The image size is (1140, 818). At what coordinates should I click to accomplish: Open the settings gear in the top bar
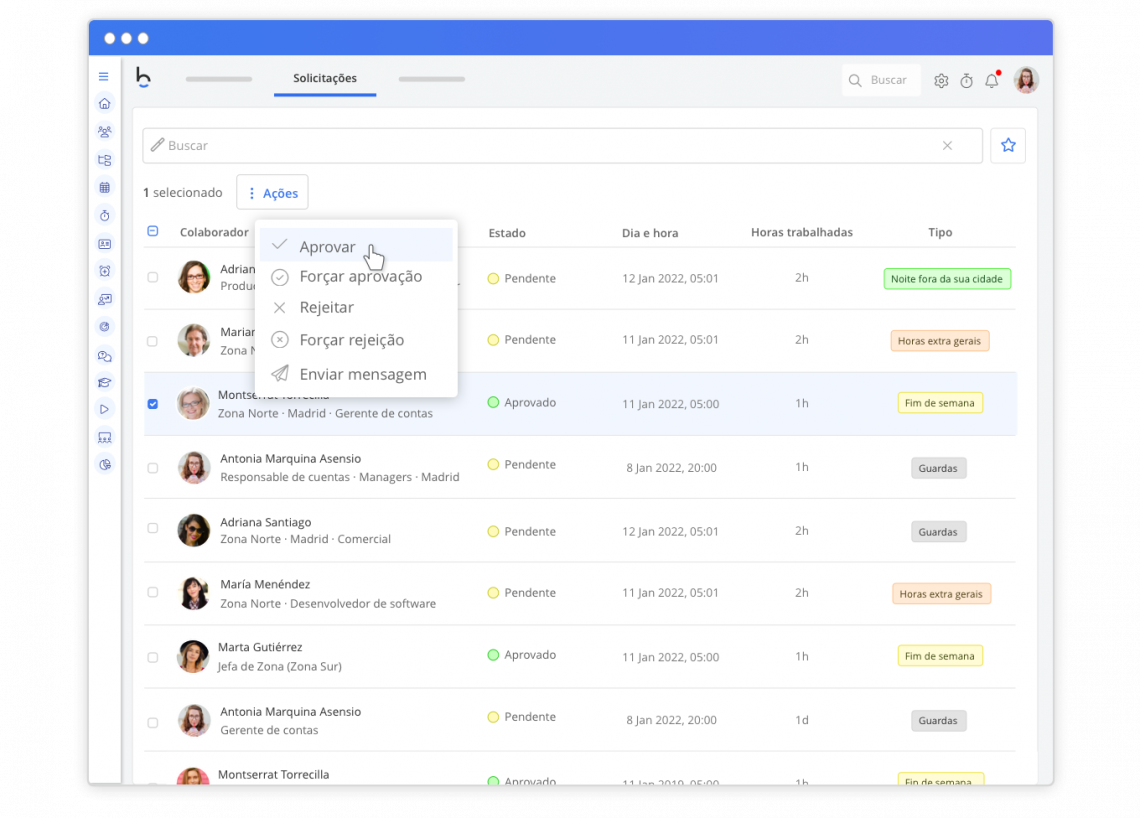point(941,80)
